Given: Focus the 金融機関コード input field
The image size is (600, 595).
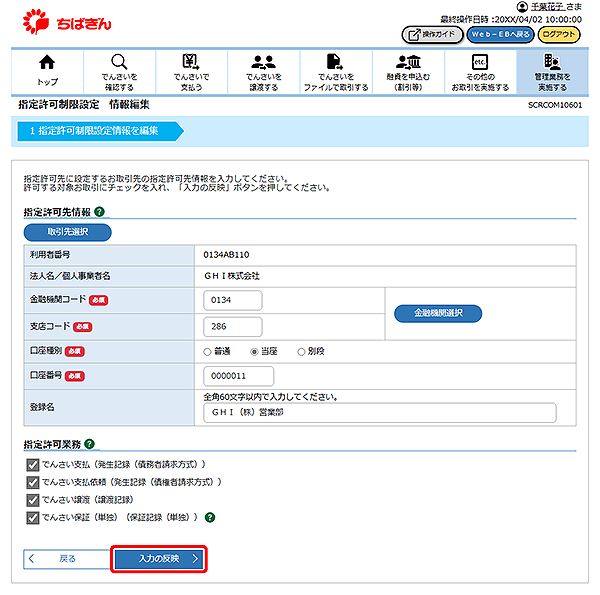Looking at the screenshot, I should point(233,300).
